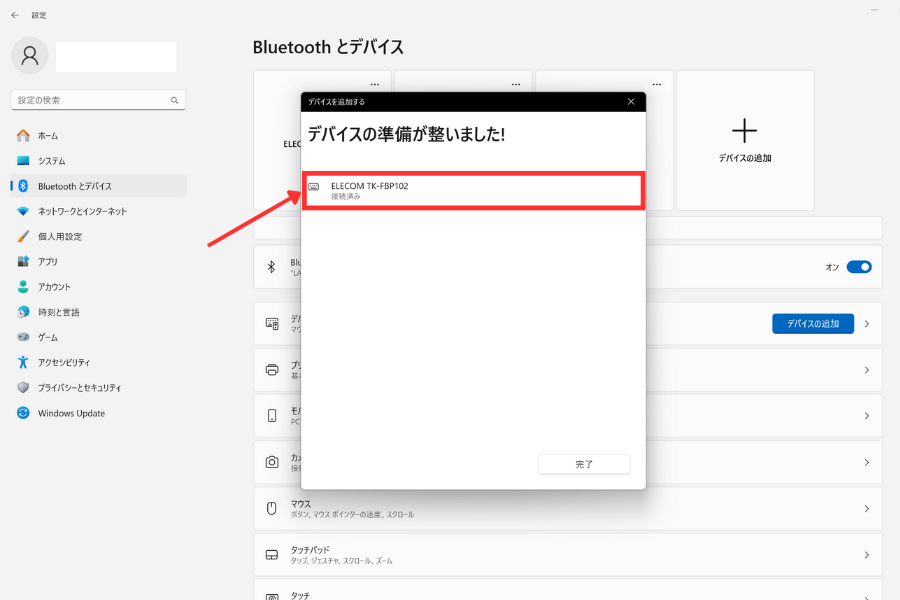The height and width of the screenshot is (600, 900).
Task: Go to ホーム in sidebar
Action: [98, 136]
